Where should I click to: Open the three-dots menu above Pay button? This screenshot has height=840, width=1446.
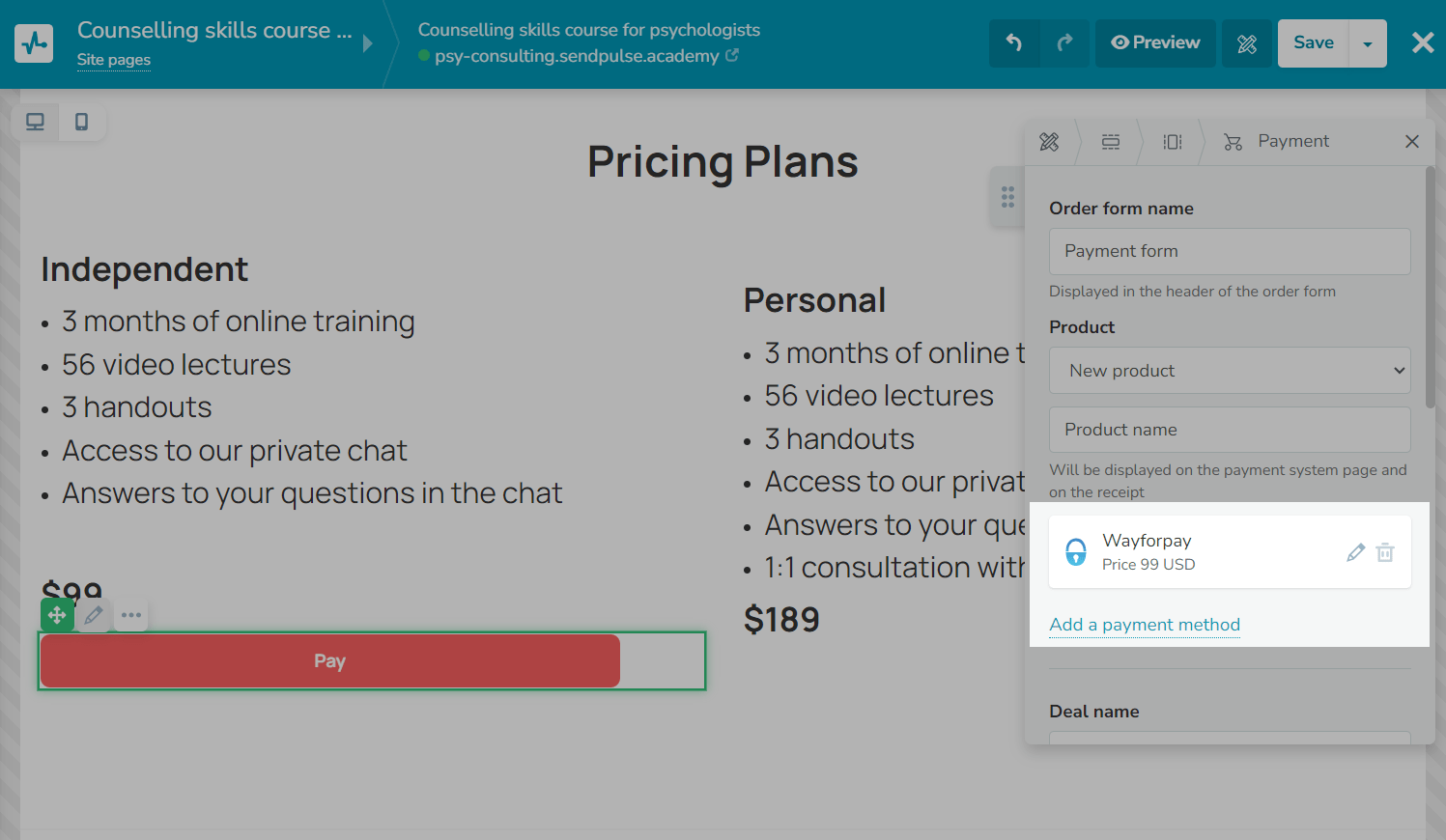pos(131,615)
